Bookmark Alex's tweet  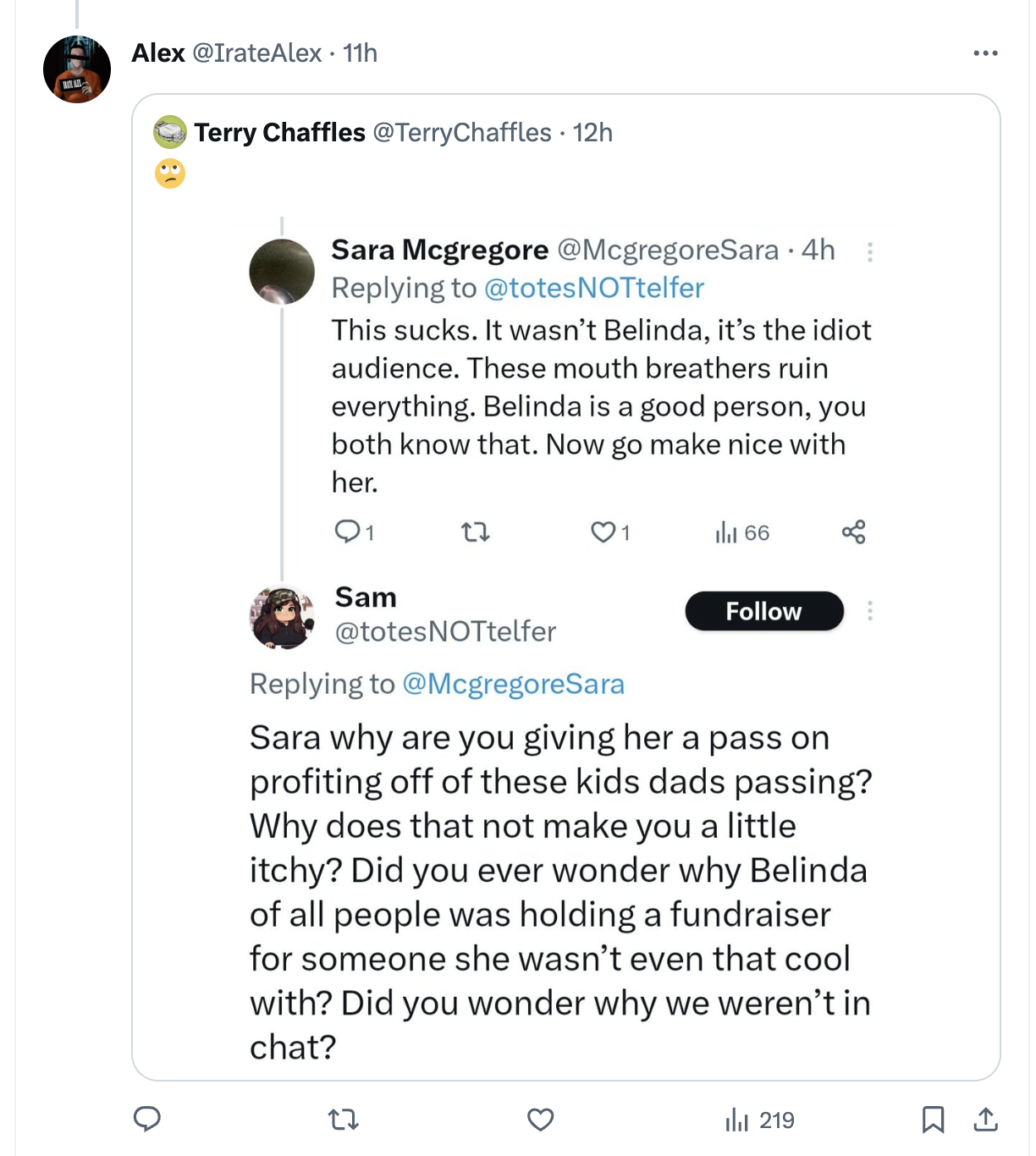933,1120
